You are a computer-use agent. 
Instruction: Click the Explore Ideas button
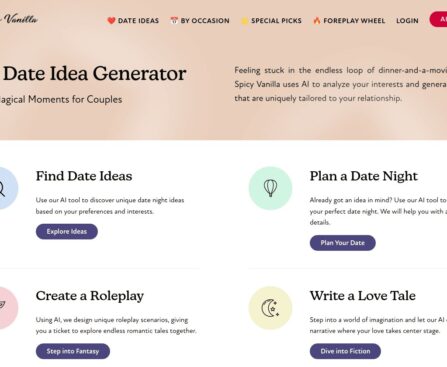[67, 231]
